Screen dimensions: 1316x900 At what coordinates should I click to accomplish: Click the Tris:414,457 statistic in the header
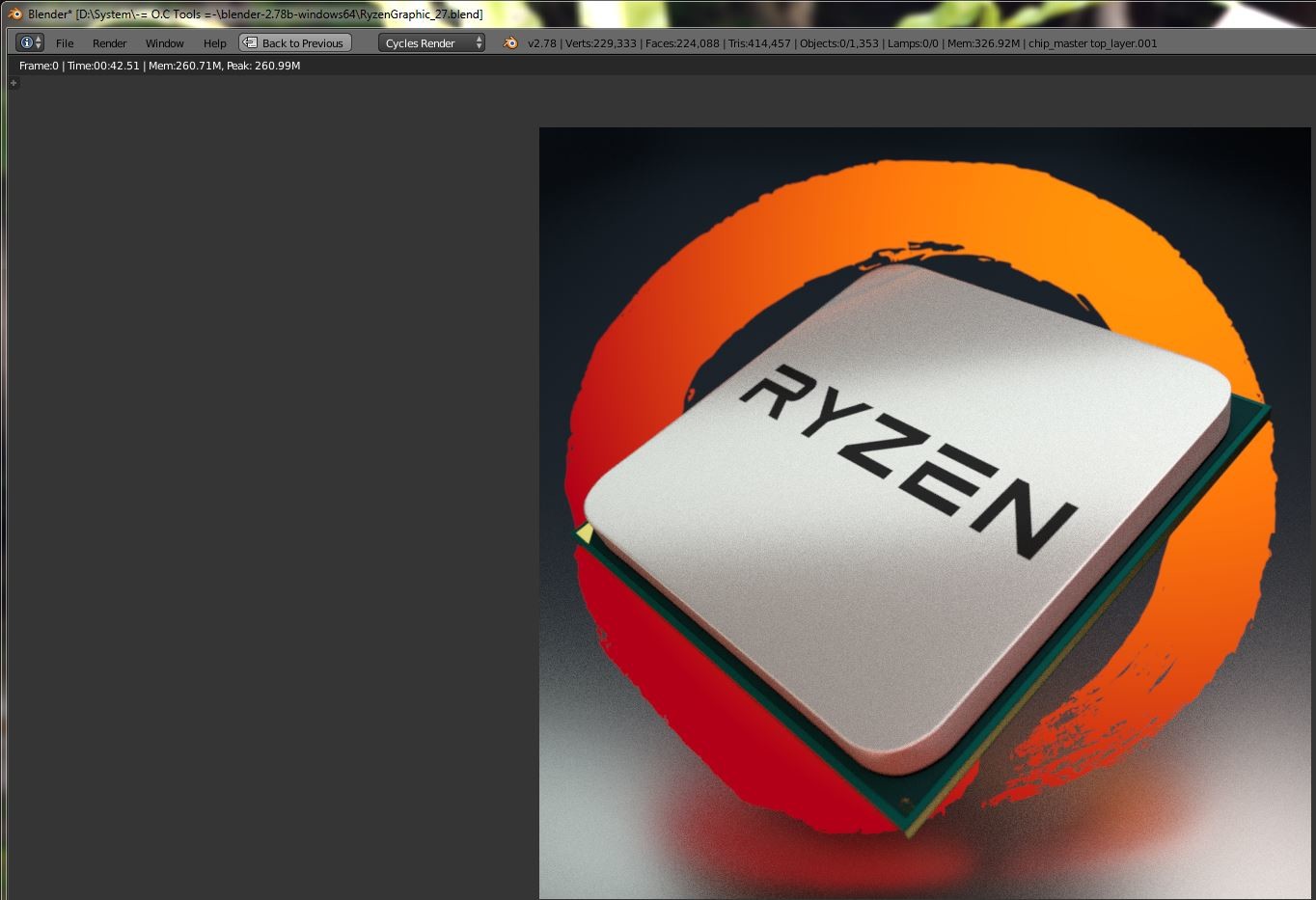[760, 43]
